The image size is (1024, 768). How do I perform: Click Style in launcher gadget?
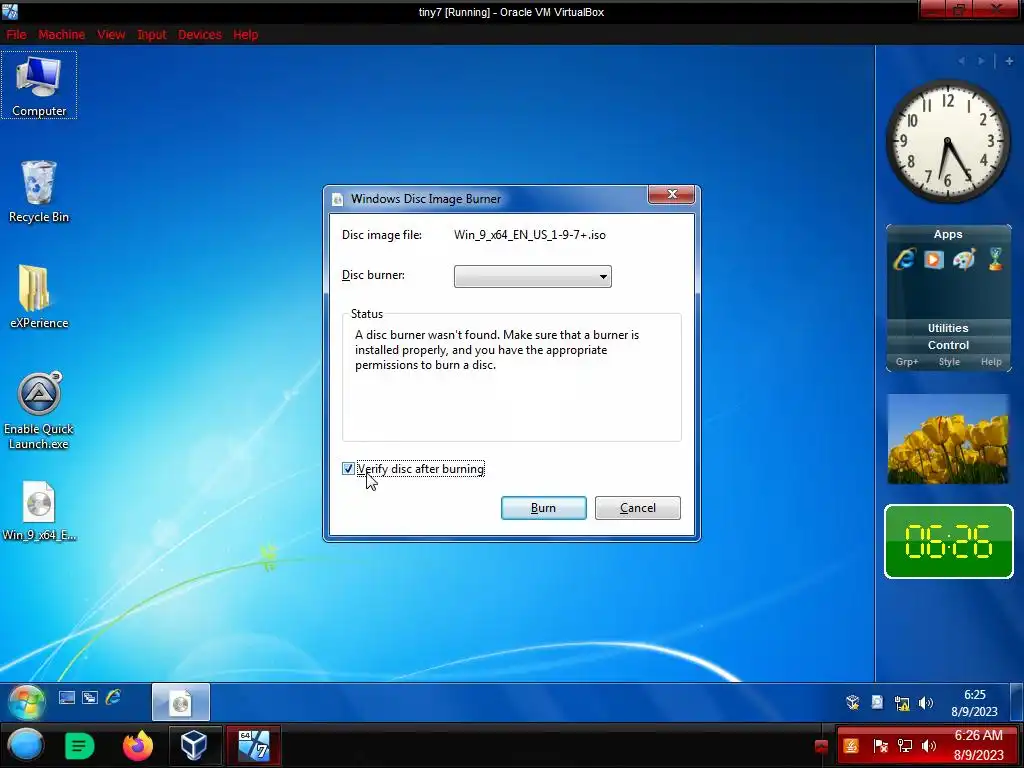click(x=949, y=362)
